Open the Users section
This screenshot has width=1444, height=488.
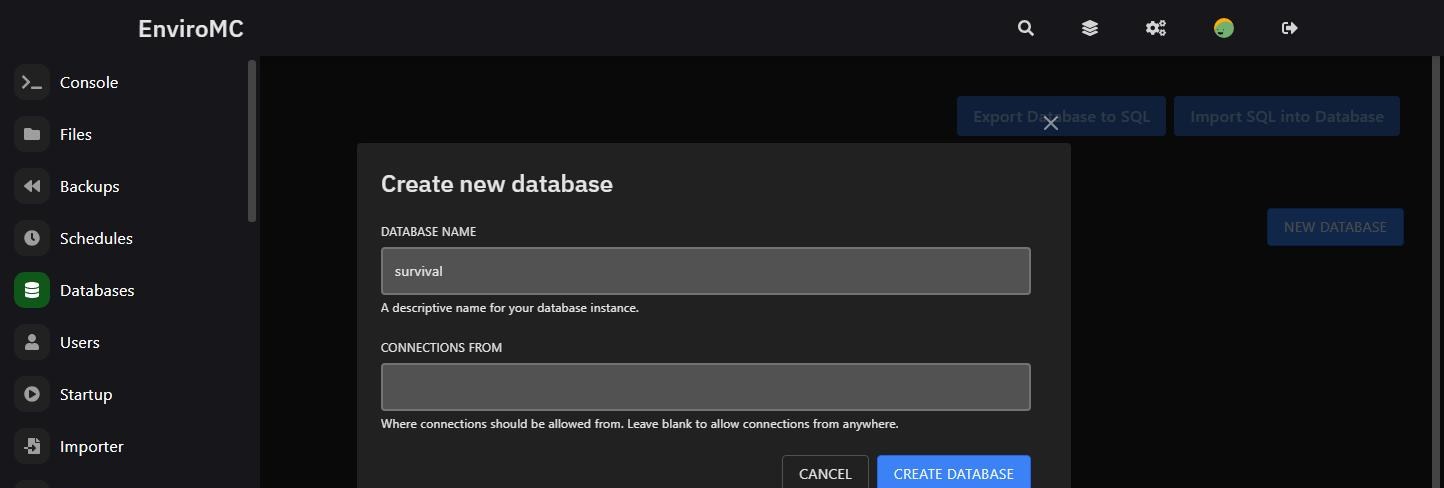80,342
